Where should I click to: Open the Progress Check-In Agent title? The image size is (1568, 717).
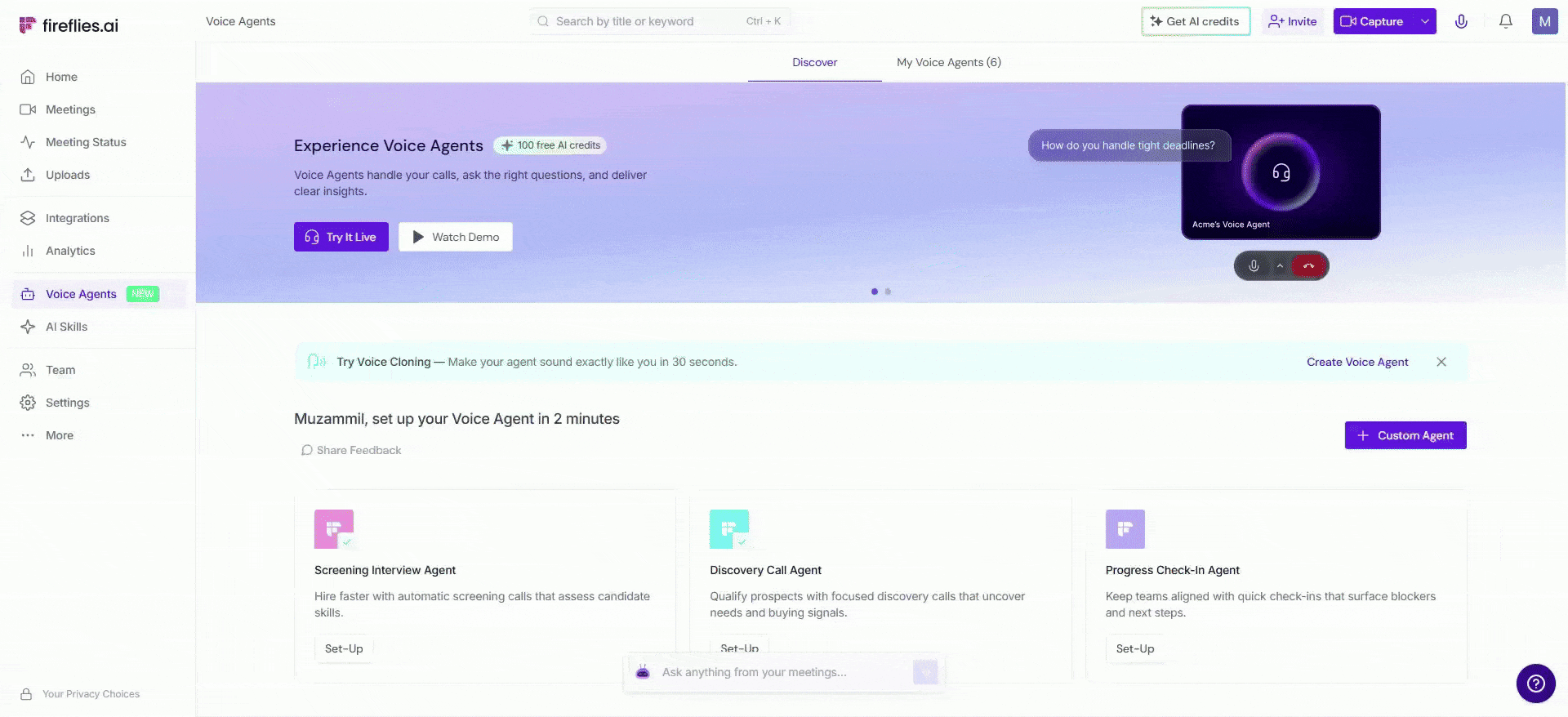coord(1172,570)
